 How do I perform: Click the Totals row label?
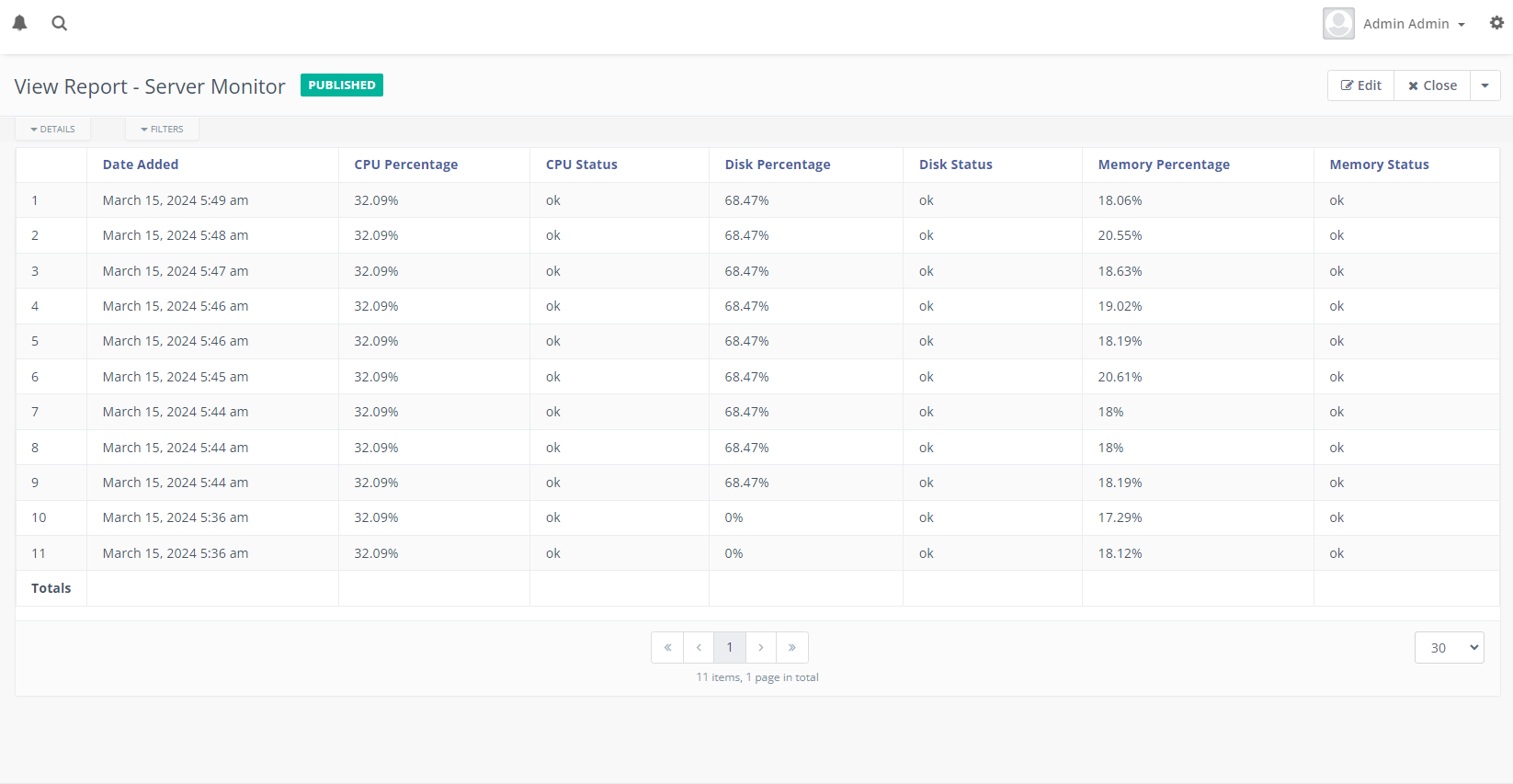tap(51, 588)
